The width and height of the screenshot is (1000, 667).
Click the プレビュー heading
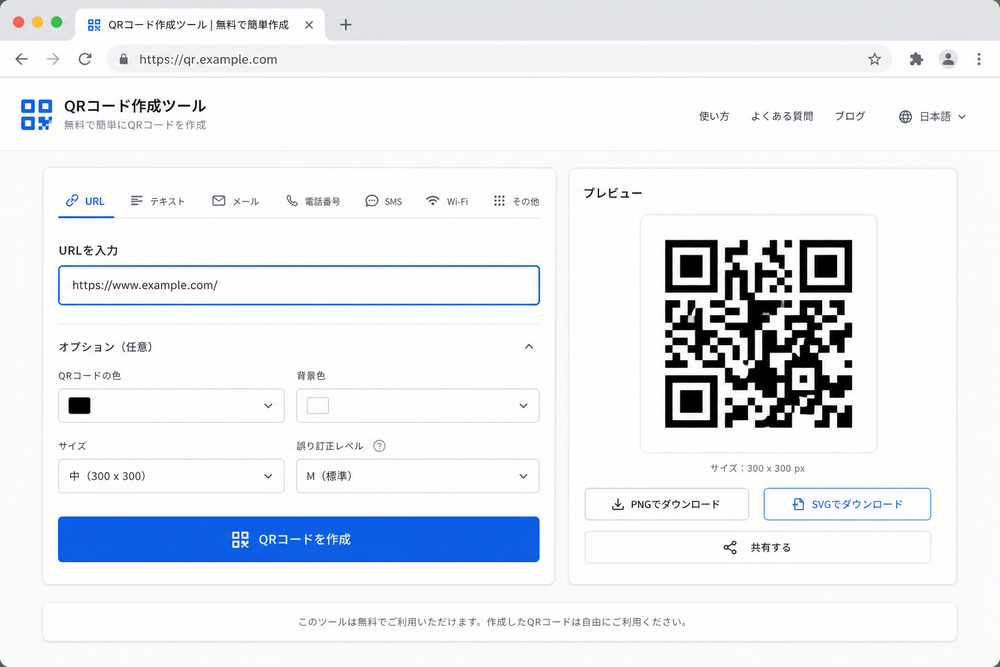coord(613,193)
